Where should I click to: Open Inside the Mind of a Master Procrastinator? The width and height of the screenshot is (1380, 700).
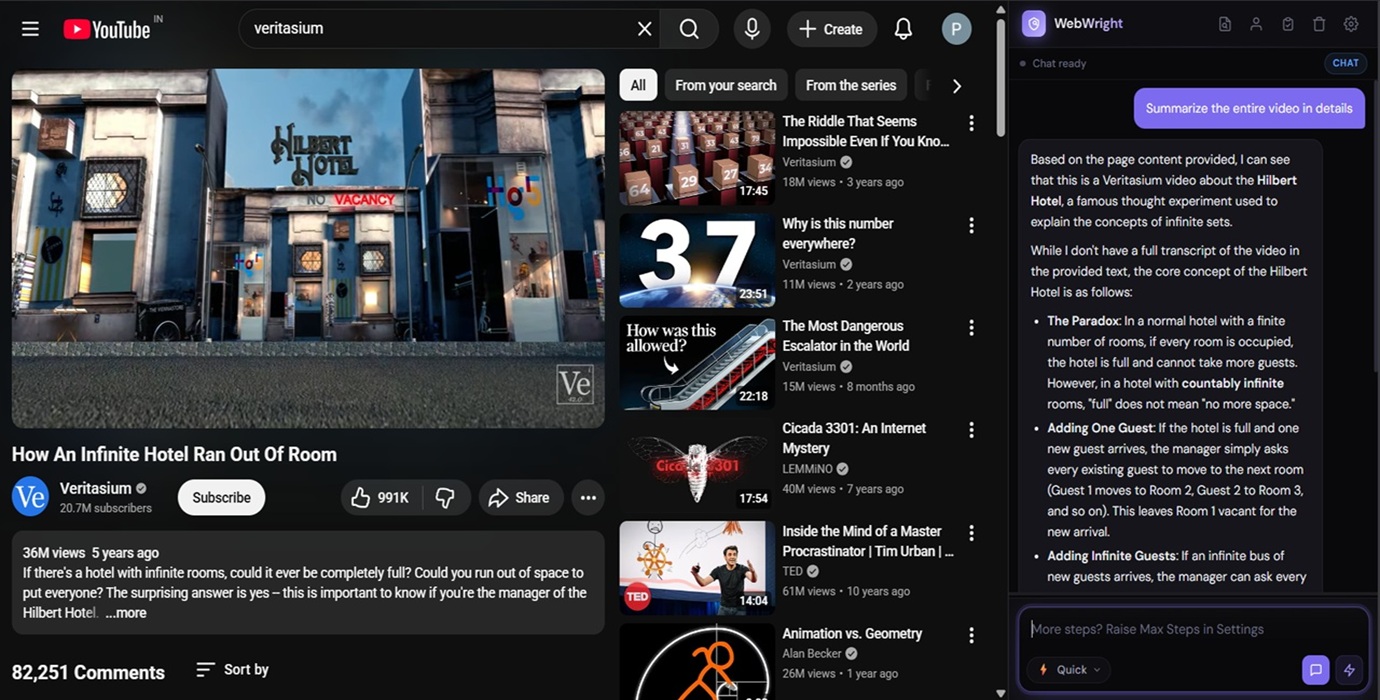(x=868, y=541)
